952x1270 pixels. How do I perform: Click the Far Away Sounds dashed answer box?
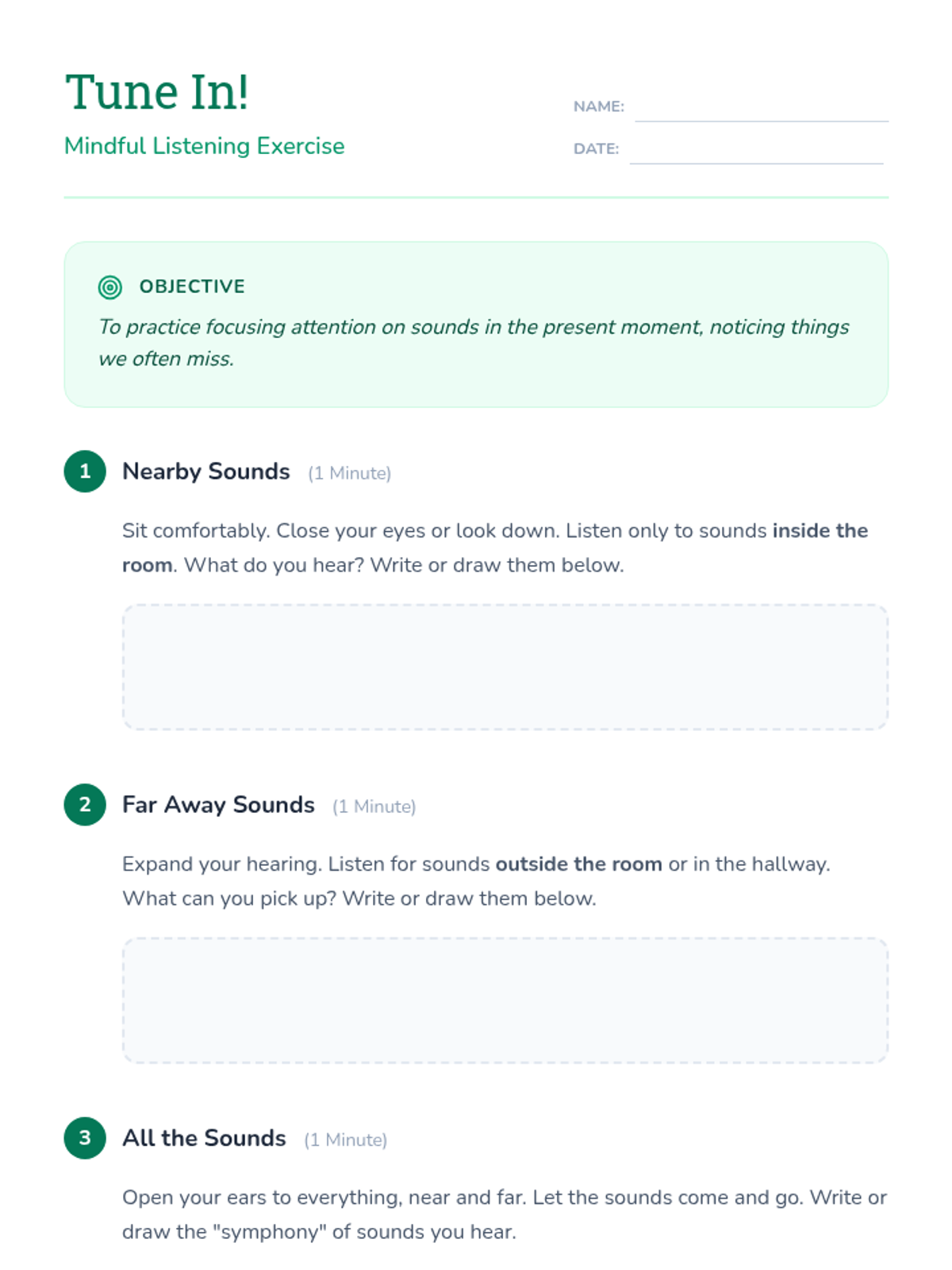coord(505,1000)
